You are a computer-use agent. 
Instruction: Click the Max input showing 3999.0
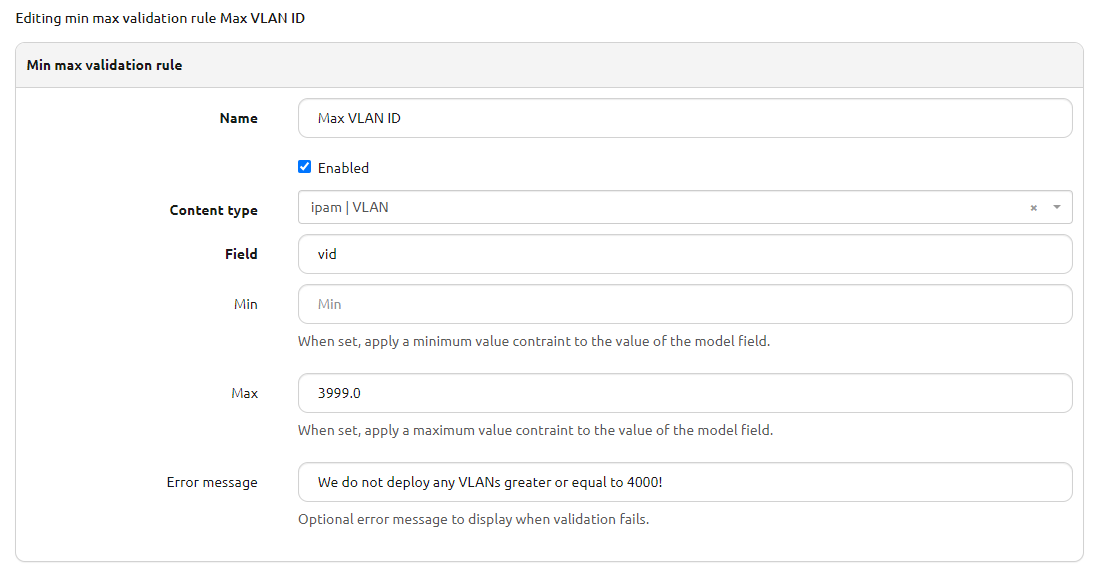(685, 393)
